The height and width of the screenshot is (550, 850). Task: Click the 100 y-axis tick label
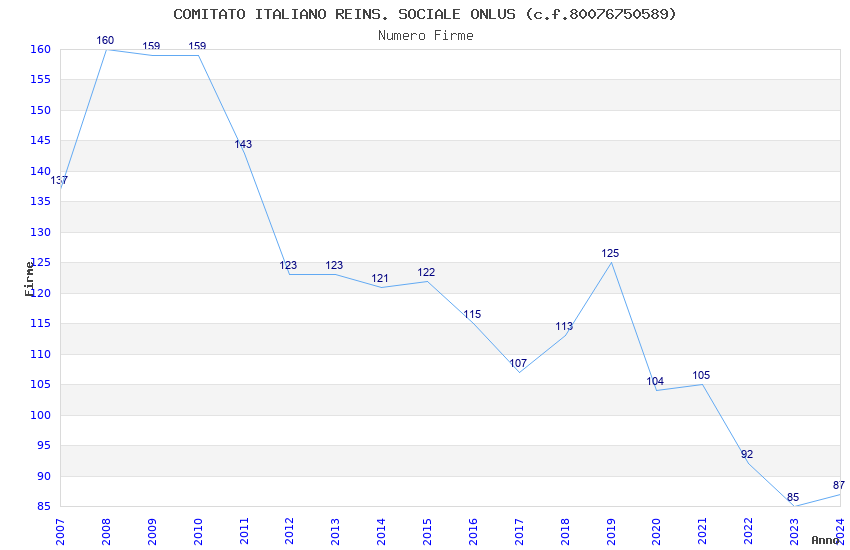click(x=40, y=415)
